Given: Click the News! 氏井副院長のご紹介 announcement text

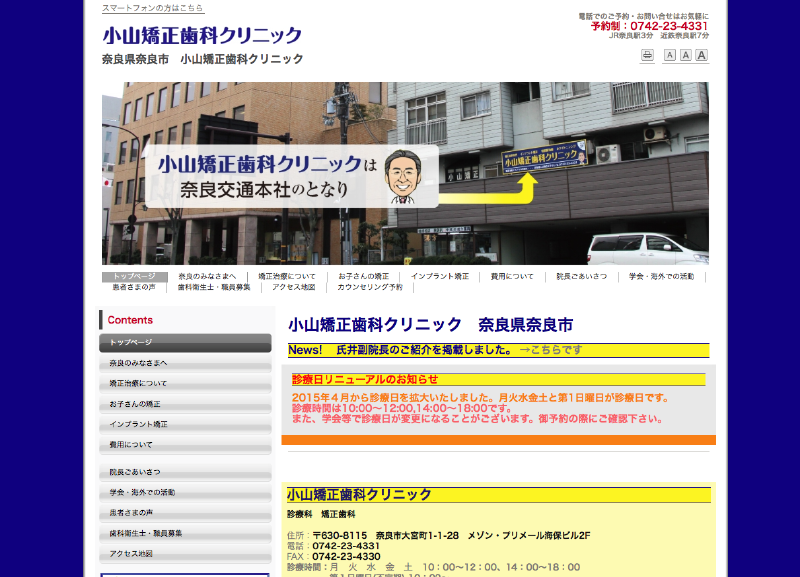Looking at the screenshot, I should click(400, 350).
